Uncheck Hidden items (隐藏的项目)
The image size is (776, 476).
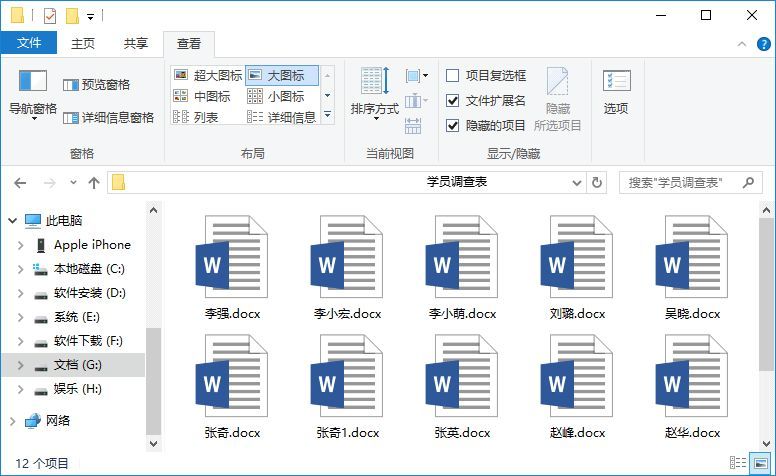pos(452,126)
